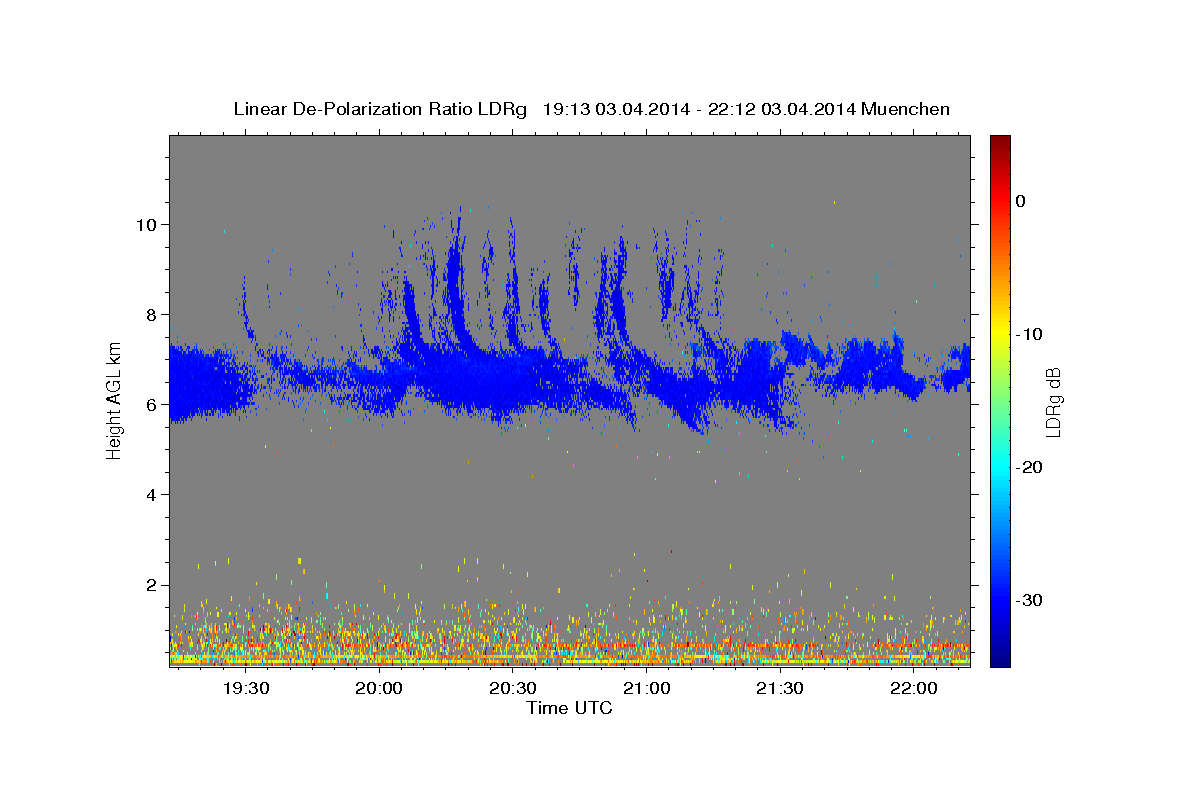The height and width of the screenshot is (800, 1200).
Task: Click the 21:30 time axis label
Action: [x=780, y=688]
